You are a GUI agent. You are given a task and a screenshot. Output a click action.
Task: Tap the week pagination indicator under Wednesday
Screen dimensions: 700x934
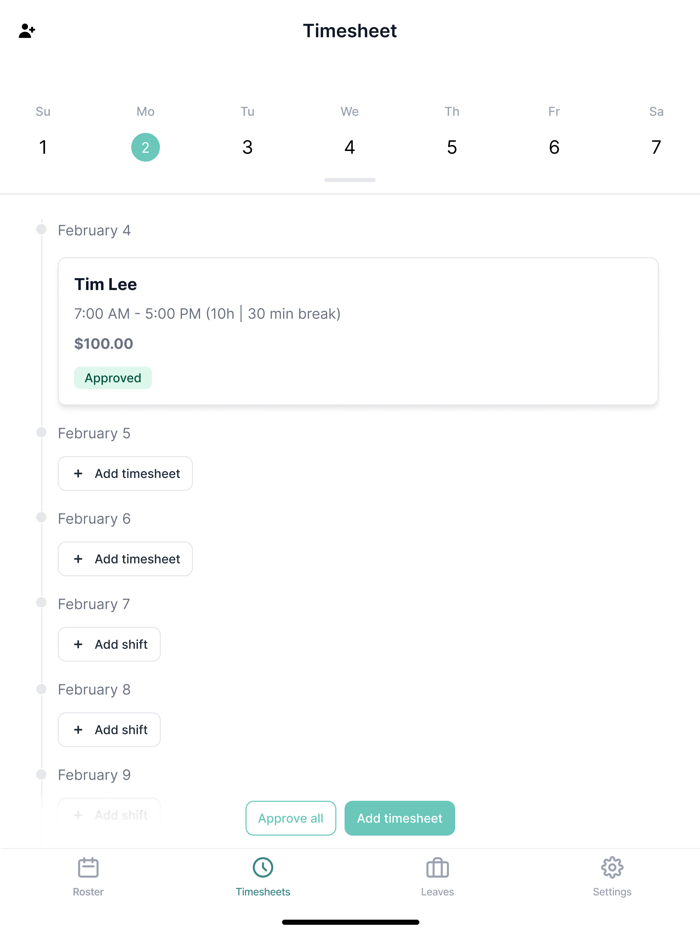349,181
